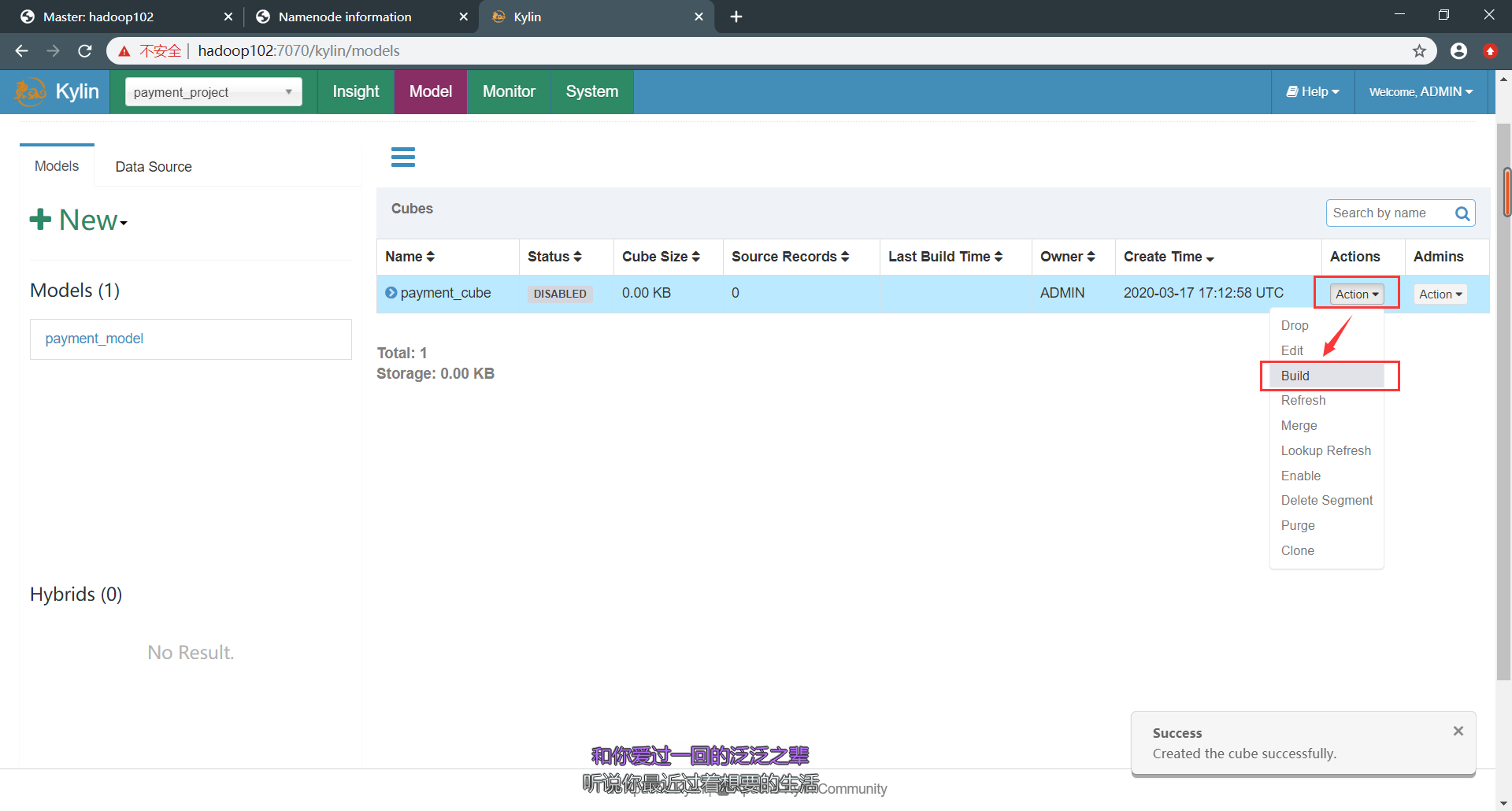The height and width of the screenshot is (811, 1512).
Task: Bookmark page with the star icon
Action: (1419, 51)
